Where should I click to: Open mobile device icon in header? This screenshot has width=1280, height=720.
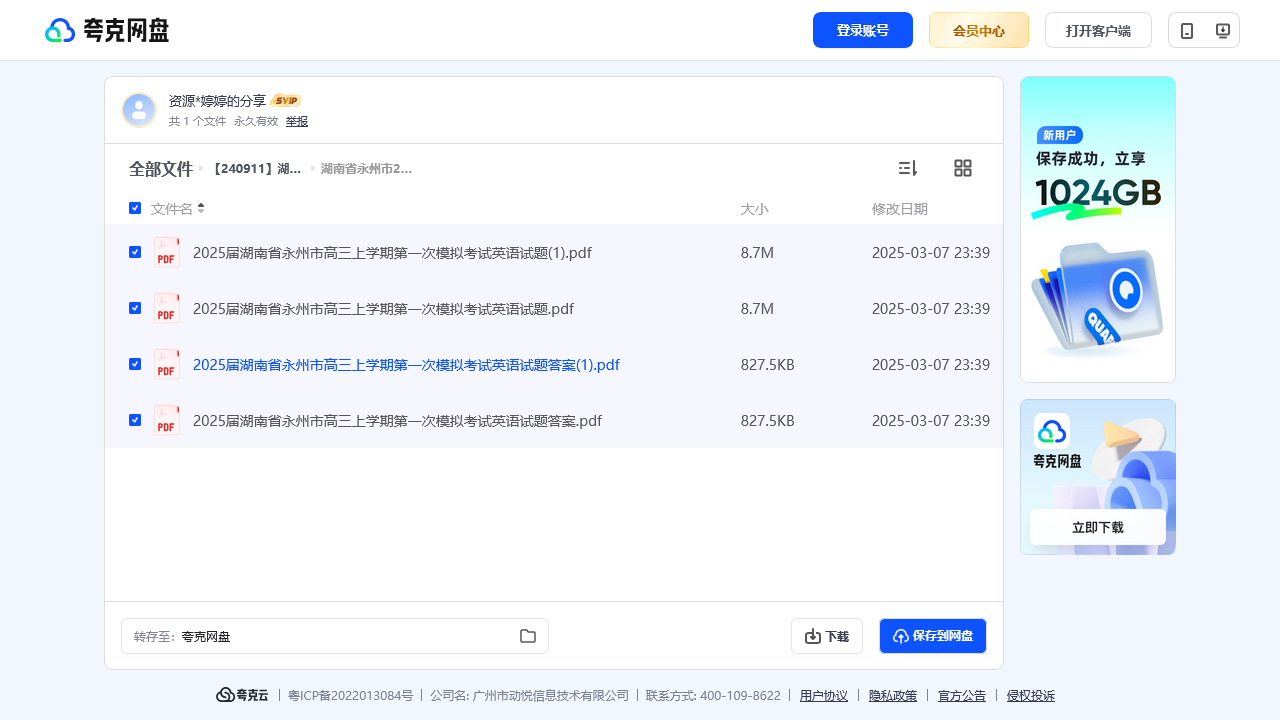point(1187,30)
